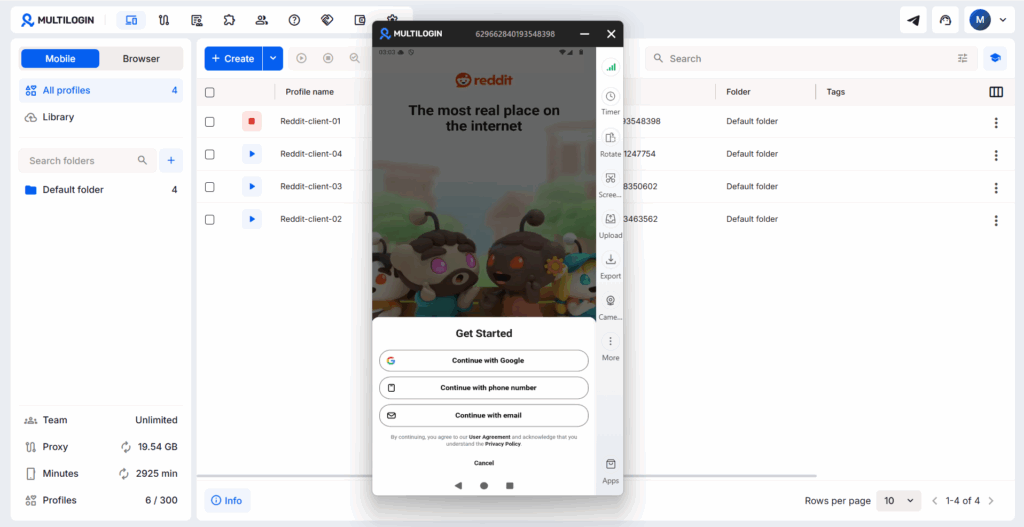This screenshot has height=527, width=1024.
Task: Start the Reddit-client-02 profile
Action: [251, 219]
